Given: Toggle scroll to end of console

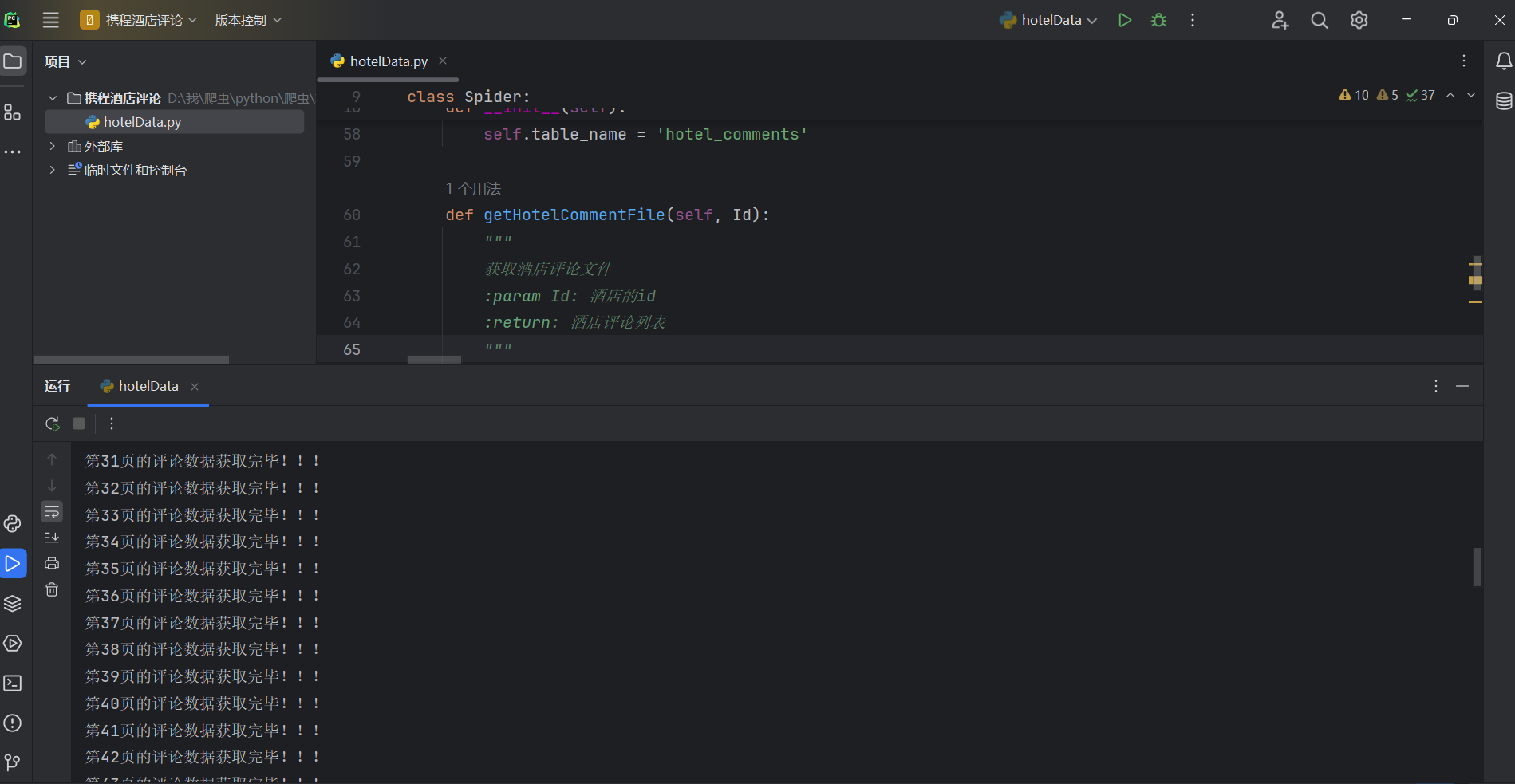Looking at the screenshot, I should (52, 538).
